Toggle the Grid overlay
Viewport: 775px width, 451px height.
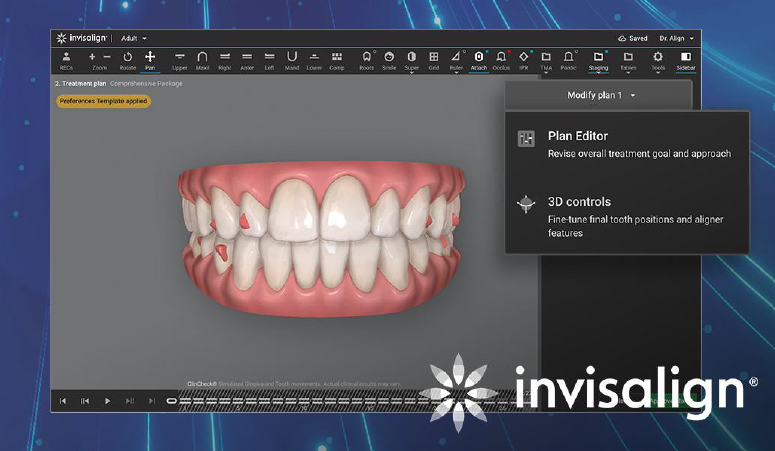[x=434, y=61]
